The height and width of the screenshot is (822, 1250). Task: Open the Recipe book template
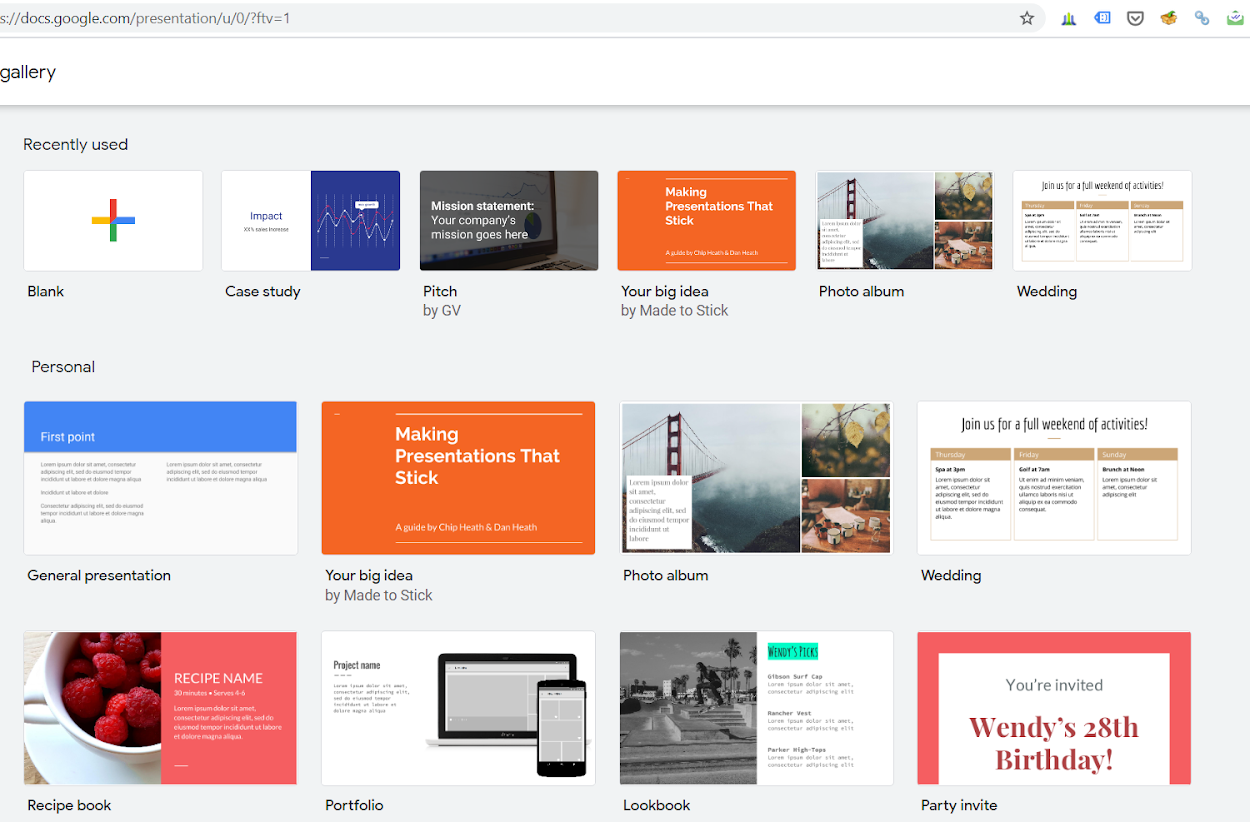tap(160, 707)
